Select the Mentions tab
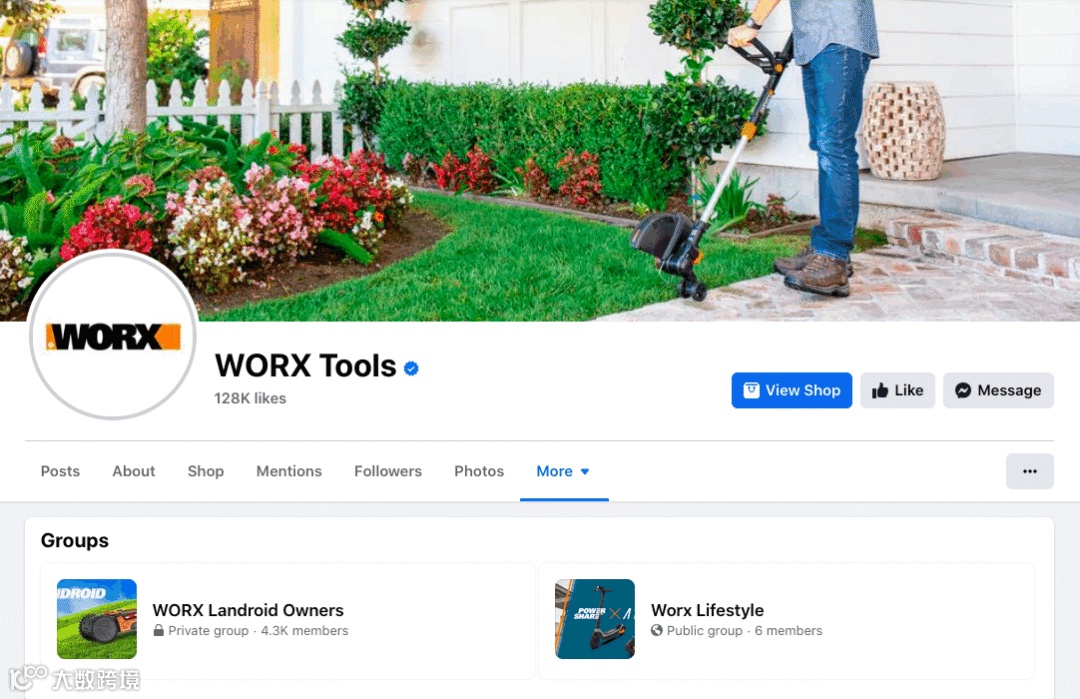 [x=289, y=471]
